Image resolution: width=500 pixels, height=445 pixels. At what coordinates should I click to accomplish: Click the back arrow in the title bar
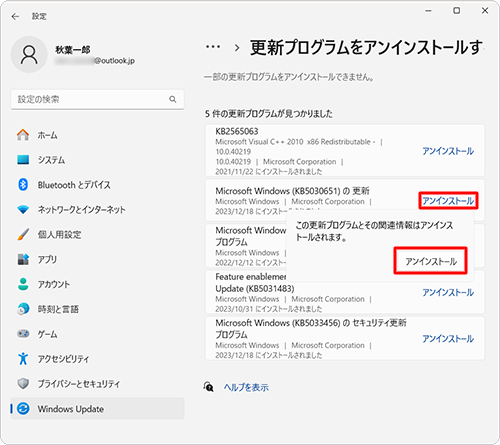pyautogui.click(x=15, y=16)
